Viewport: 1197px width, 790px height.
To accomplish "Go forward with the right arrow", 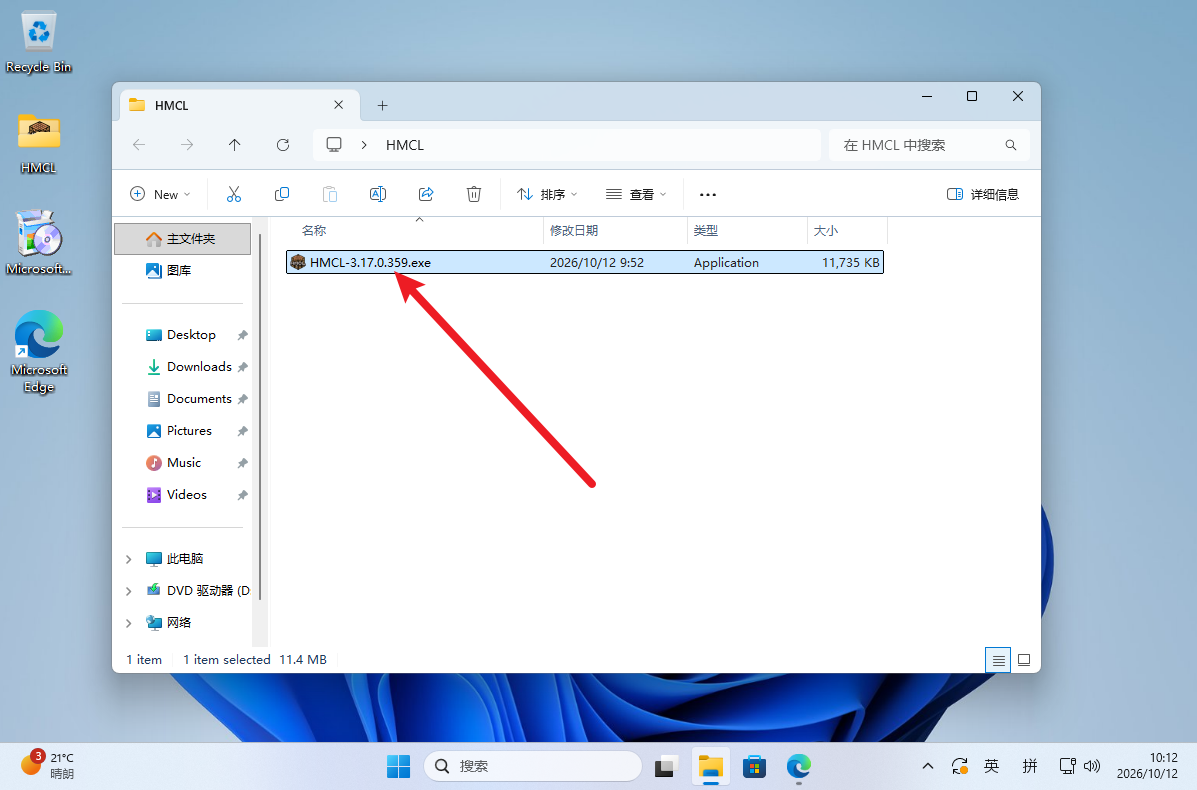I will pyautogui.click(x=187, y=145).
